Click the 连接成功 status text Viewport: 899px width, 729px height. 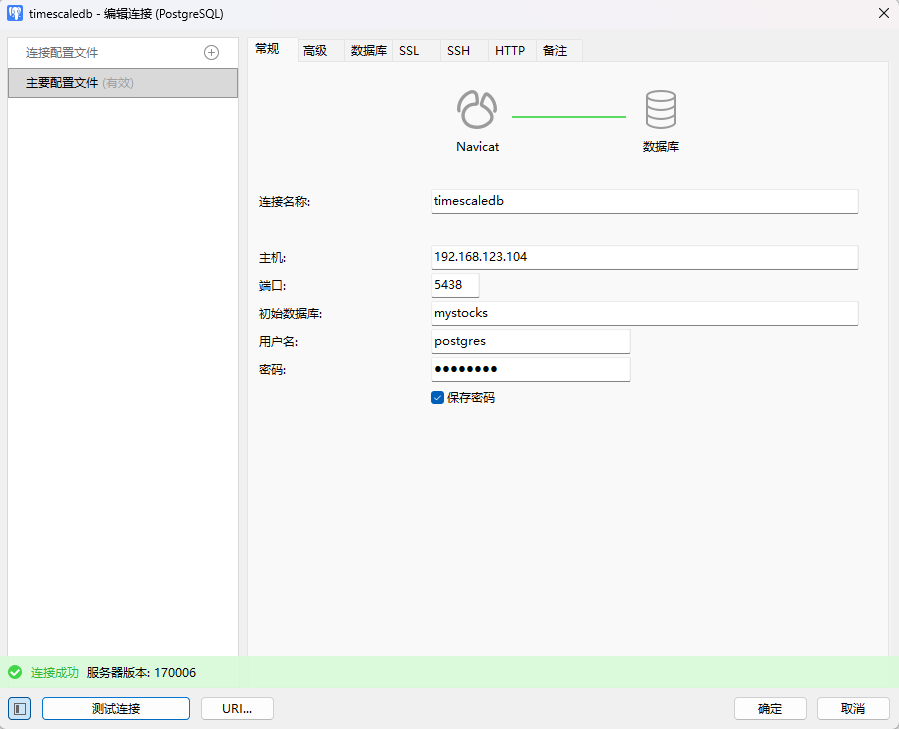click(54, 672)
